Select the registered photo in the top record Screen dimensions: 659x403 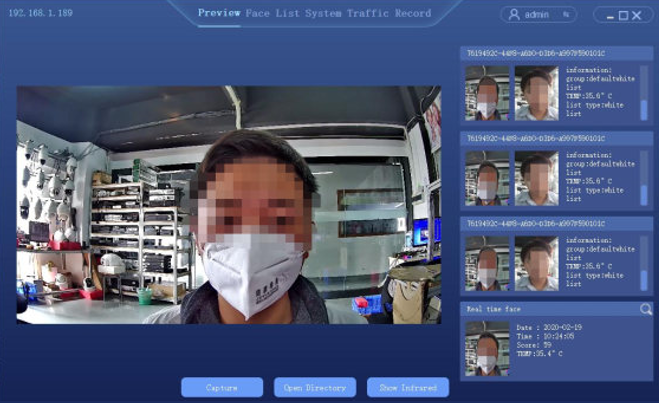coord(536,93)
